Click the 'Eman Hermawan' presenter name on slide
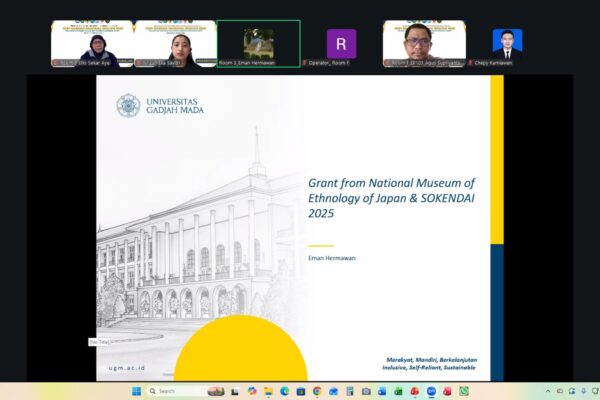 pos(332,258)
